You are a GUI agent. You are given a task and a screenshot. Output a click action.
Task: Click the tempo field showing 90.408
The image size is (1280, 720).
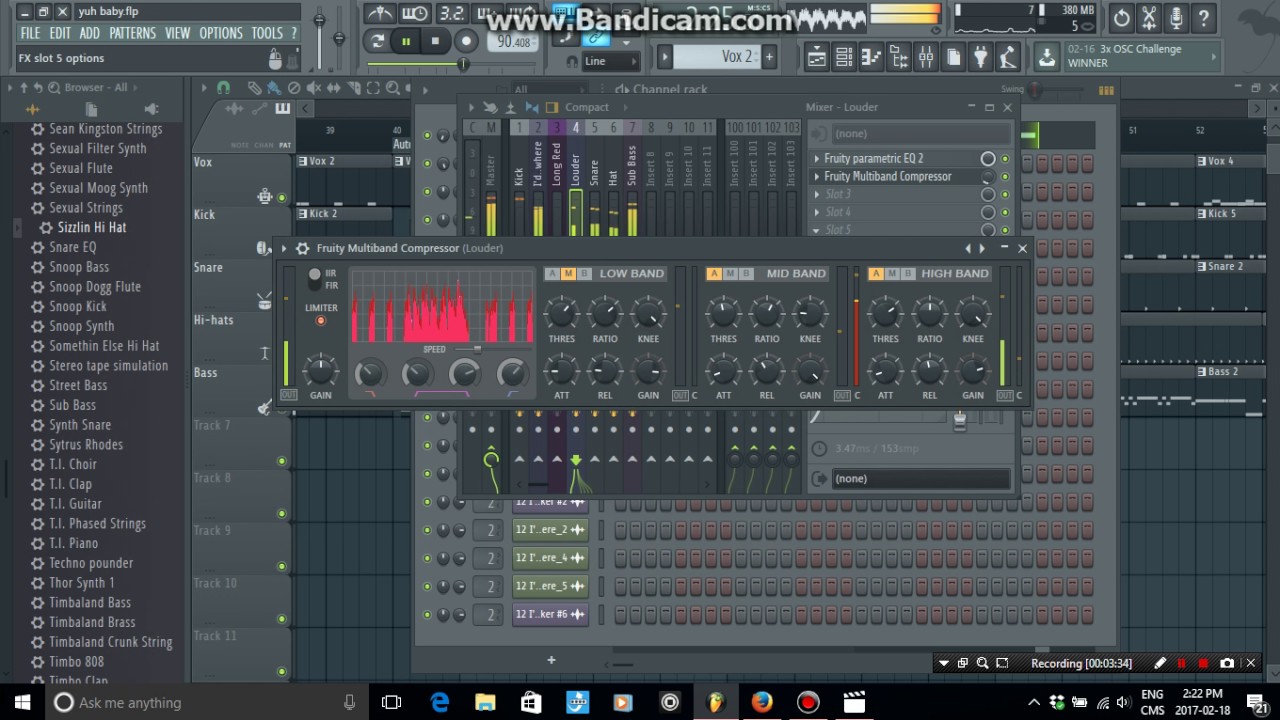513,42
